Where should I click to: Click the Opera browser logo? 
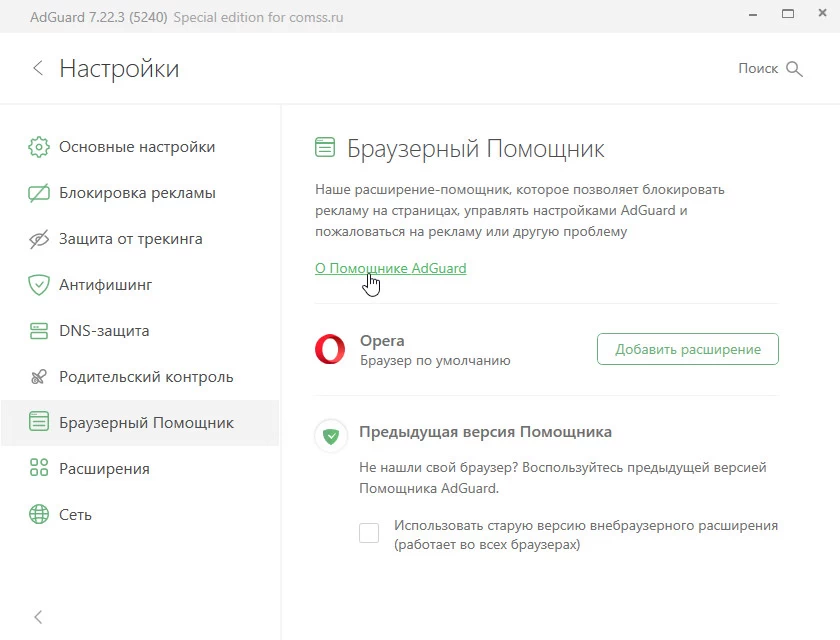click(331, 350)
